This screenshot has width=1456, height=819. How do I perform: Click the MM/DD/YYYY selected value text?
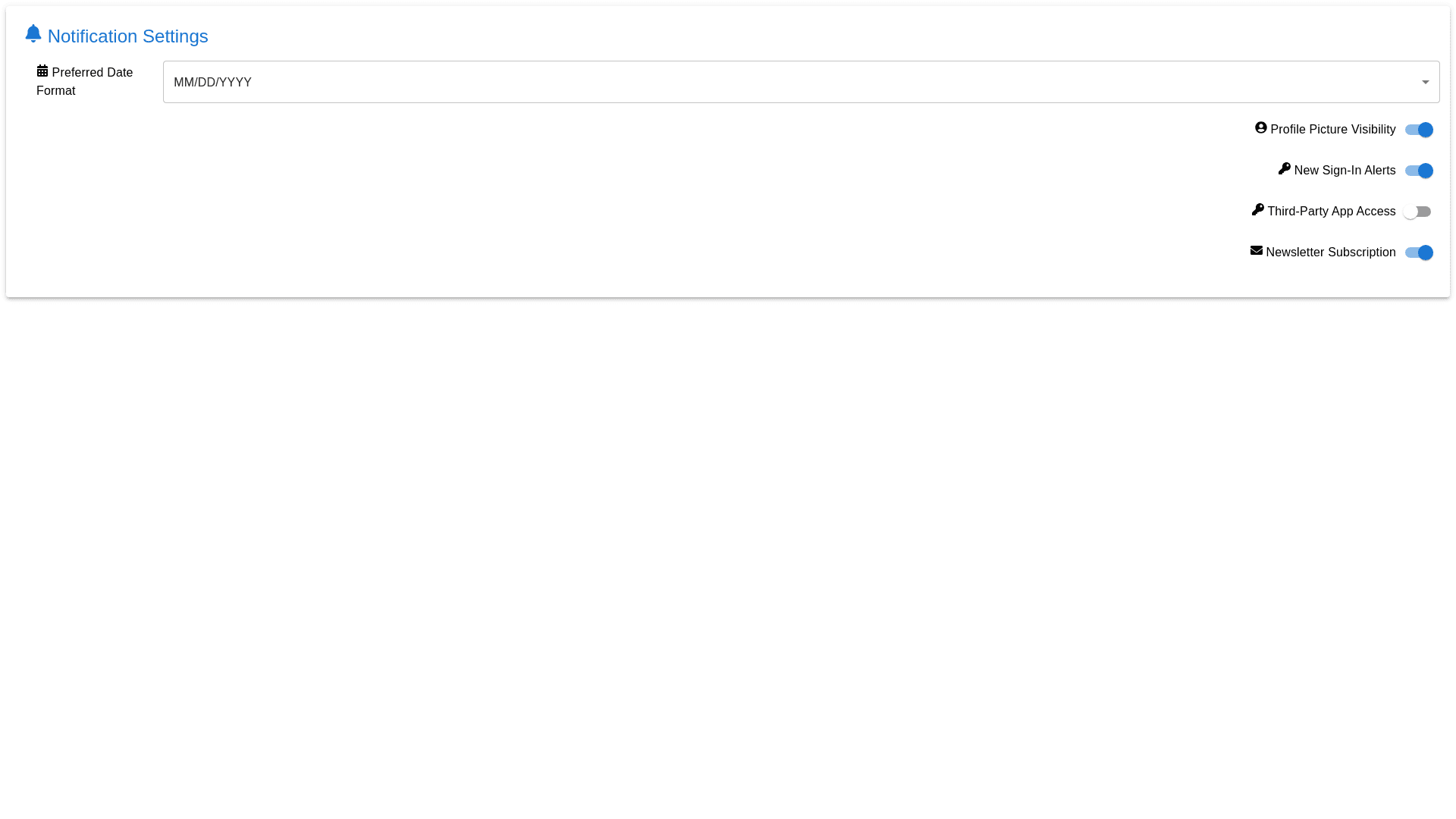pos(212,82)
